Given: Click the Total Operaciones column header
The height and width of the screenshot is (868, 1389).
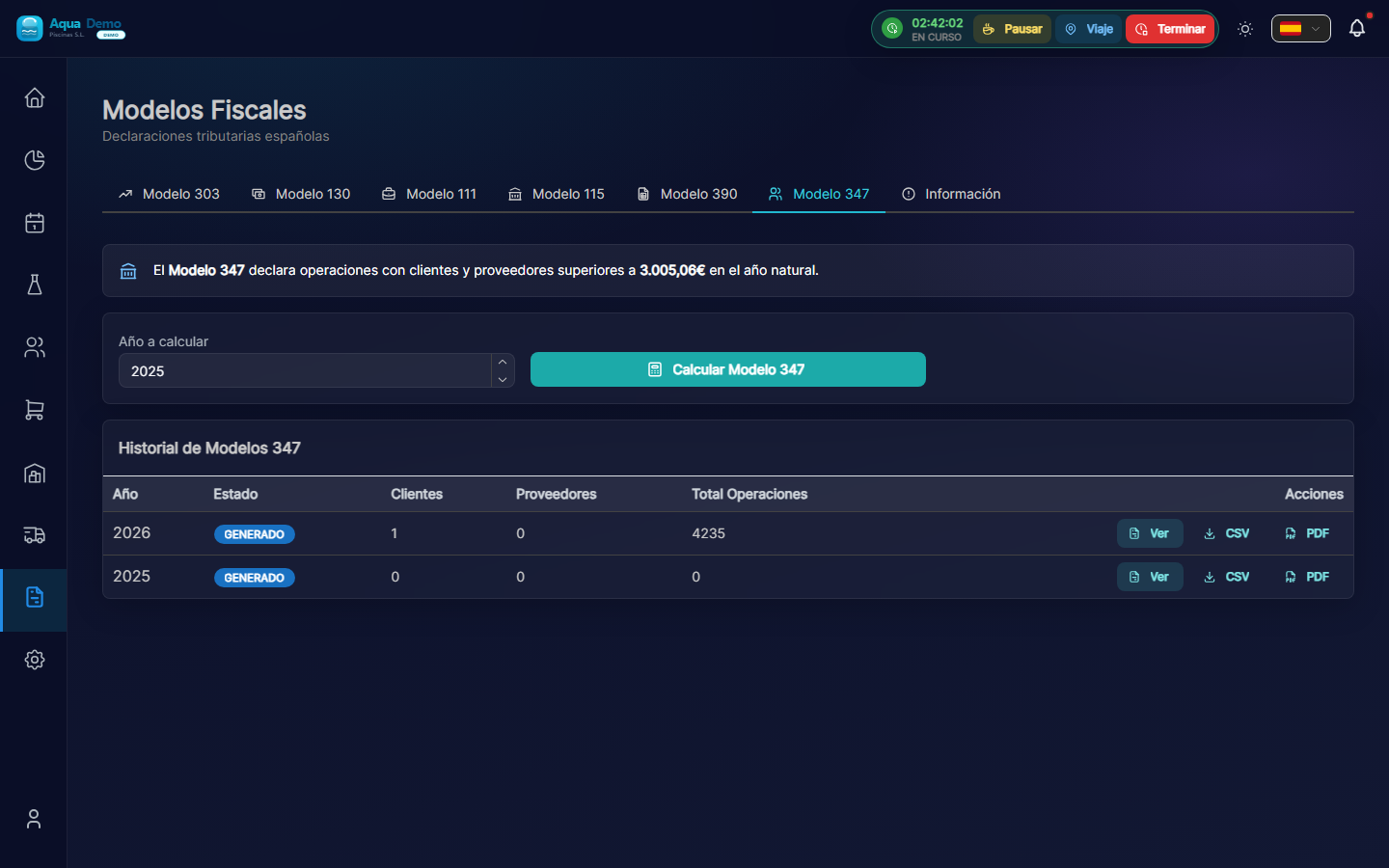Looking at the screenshot, I should [x=749, y=494].
